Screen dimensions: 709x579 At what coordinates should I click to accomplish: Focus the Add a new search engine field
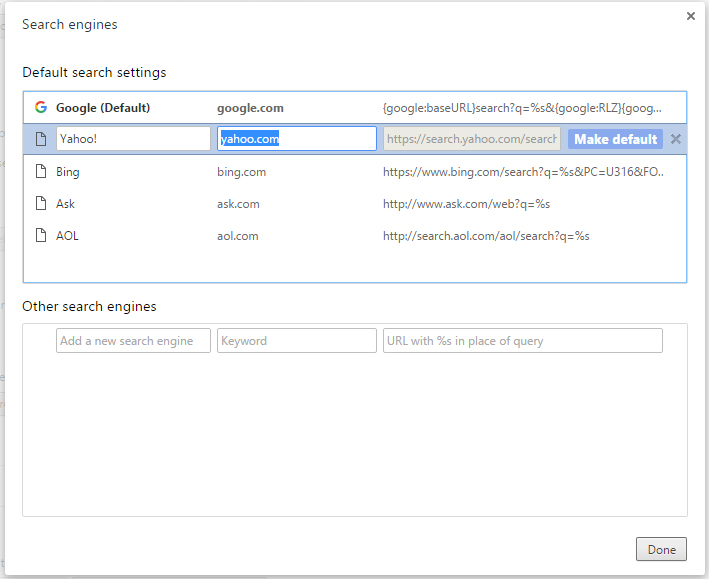[x=133, y=341]
